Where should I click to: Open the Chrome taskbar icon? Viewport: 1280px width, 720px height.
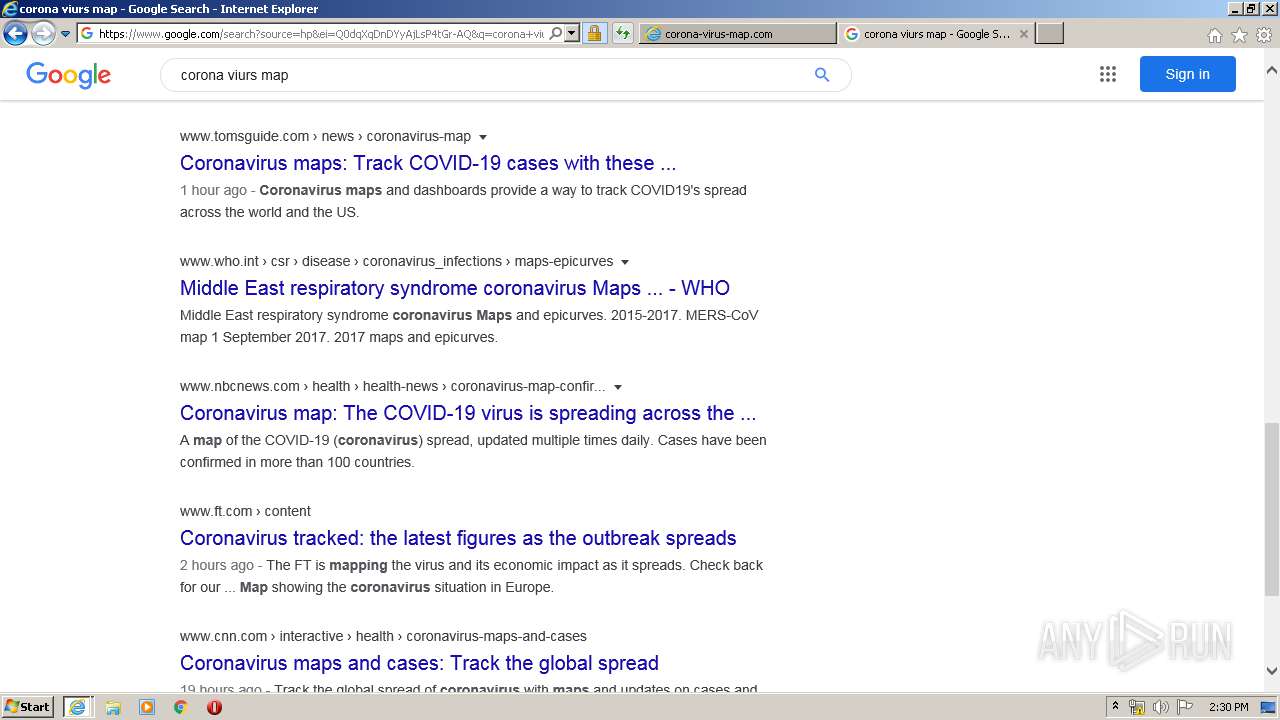180,707
